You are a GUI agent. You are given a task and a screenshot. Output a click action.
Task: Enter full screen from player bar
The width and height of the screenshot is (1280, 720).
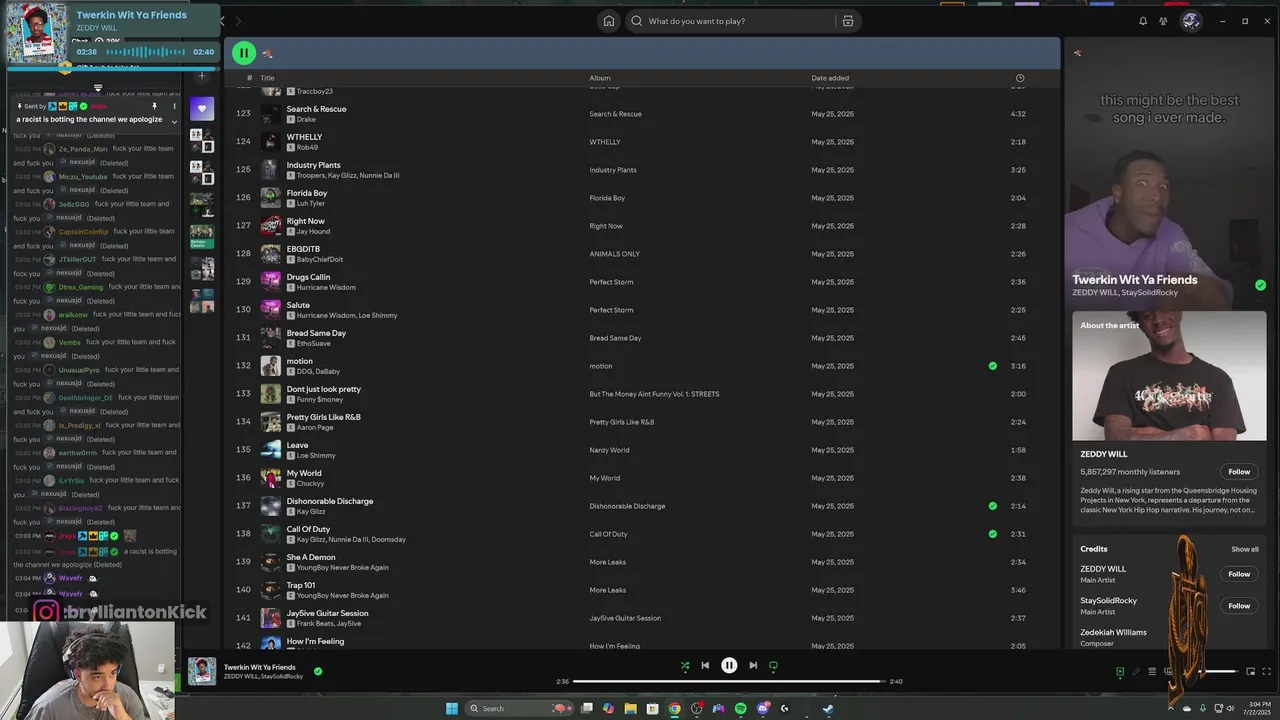click(1267, 671)
